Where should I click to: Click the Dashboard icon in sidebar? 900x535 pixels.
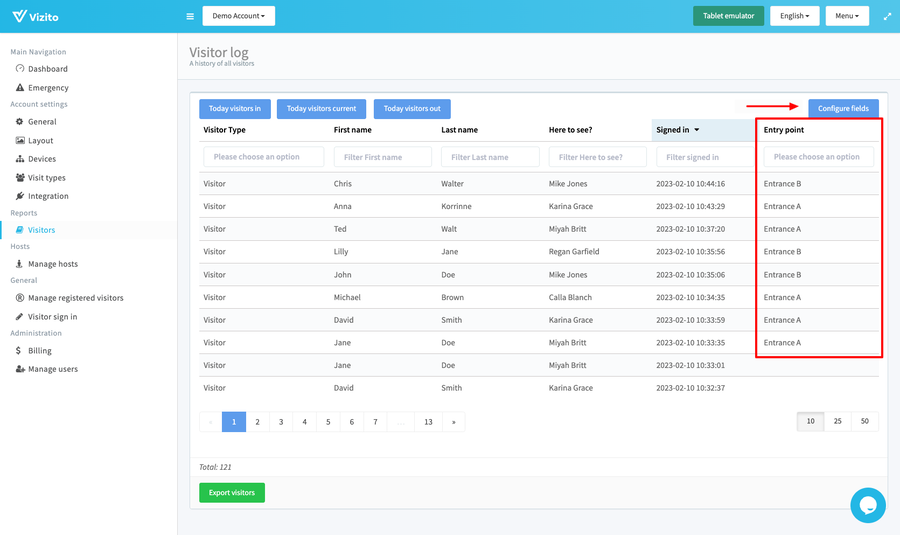[x=20, y=69]
